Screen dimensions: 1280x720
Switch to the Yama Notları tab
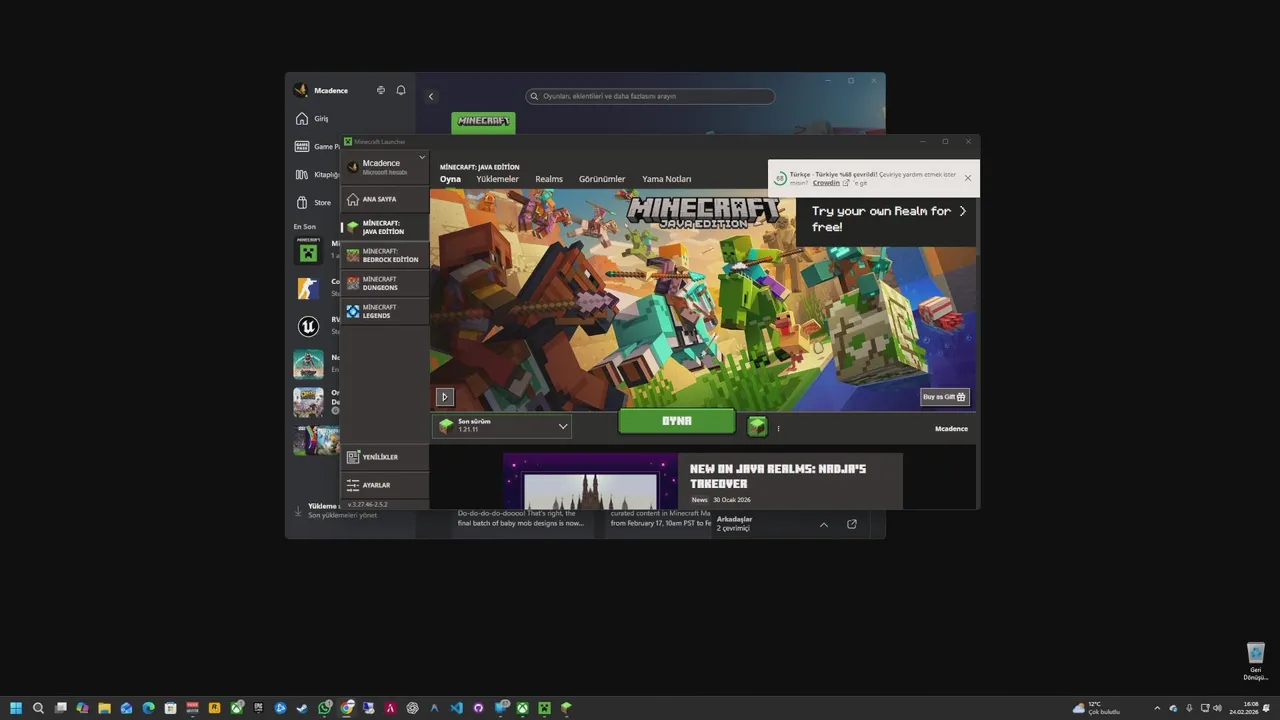(666, 179)
